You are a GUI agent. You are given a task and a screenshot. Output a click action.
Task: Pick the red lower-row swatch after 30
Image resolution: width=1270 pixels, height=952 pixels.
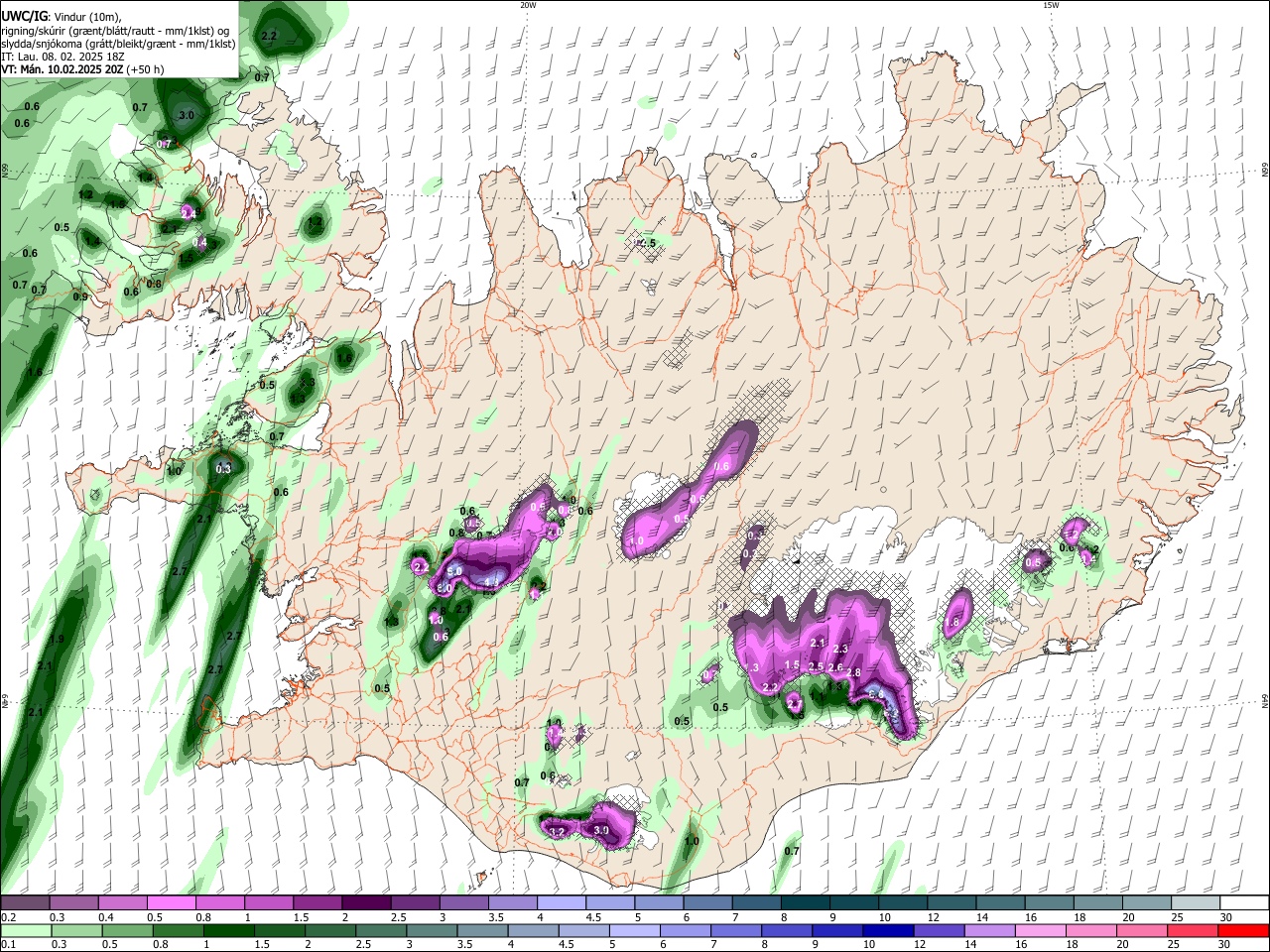pyautogui.click(x=1244, y=930)
